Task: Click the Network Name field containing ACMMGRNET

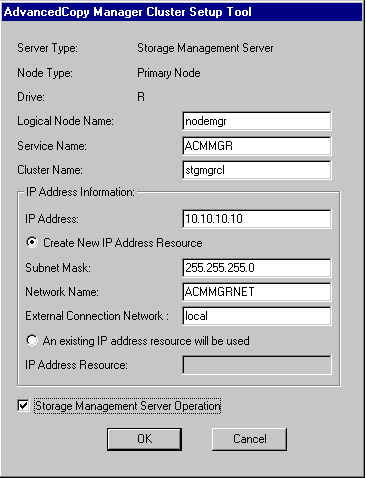Action: [x=257, y=292]
